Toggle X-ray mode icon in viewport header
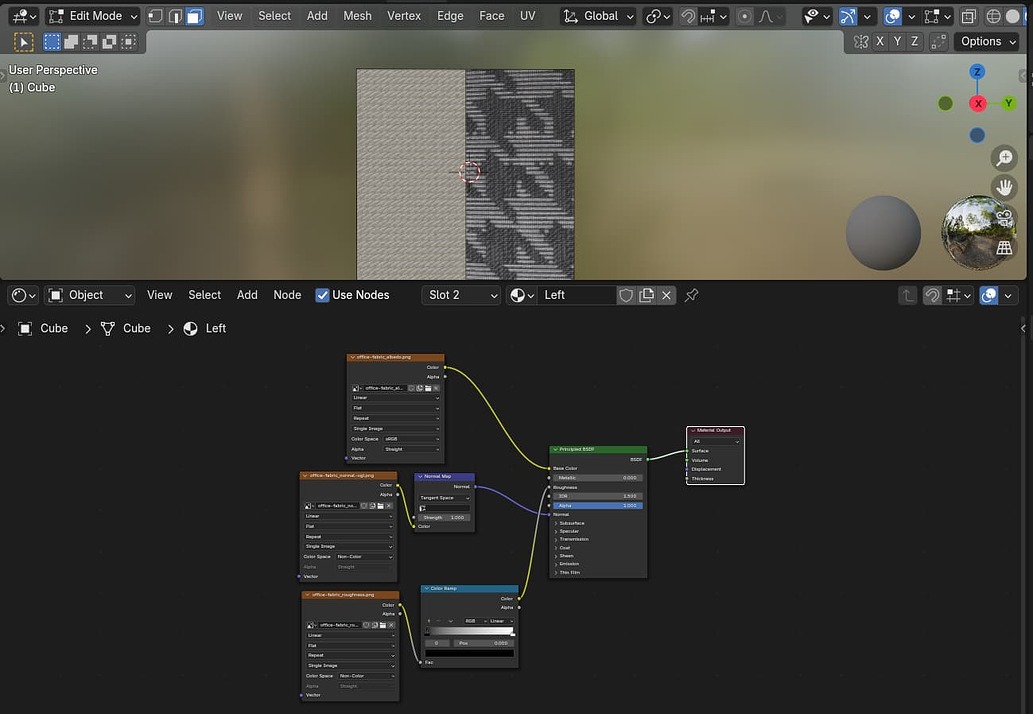 click(968, 16)
